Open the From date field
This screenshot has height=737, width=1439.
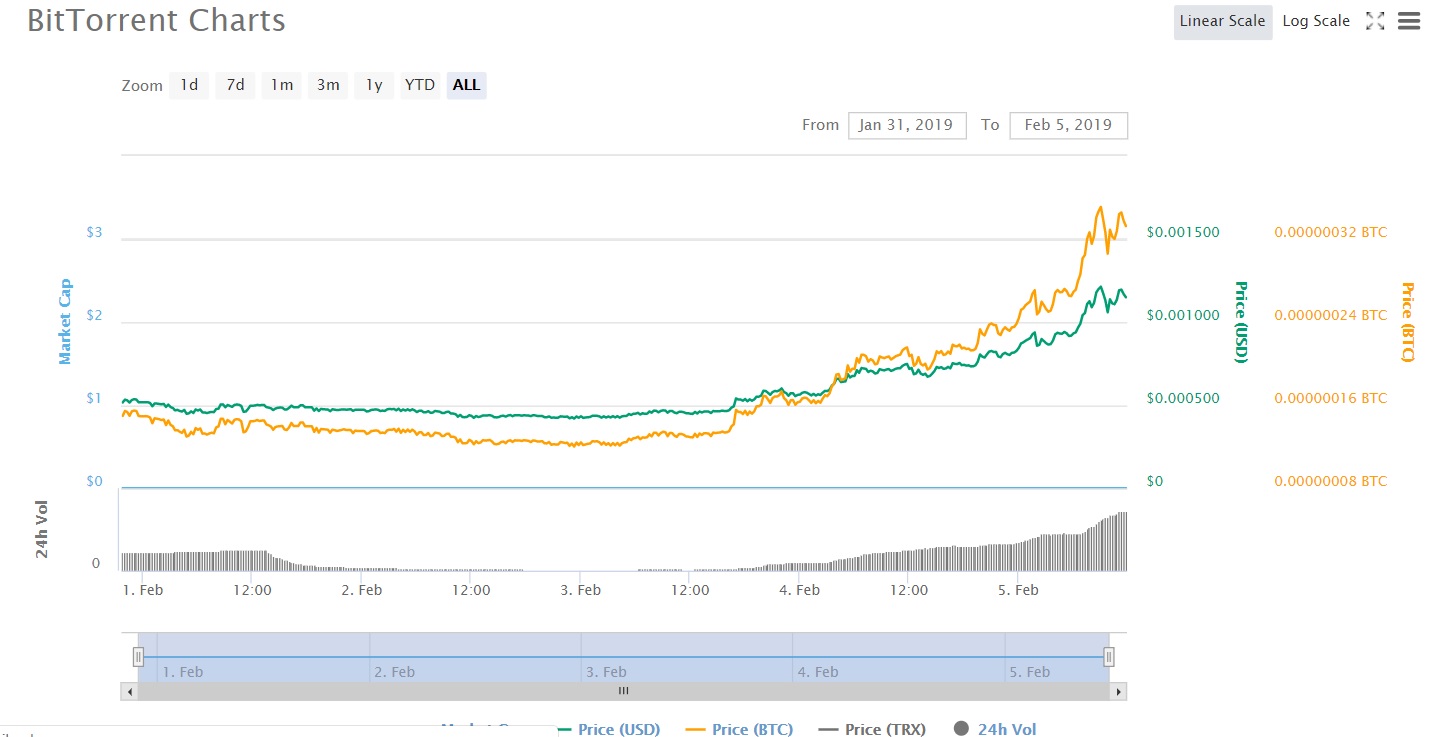[x=907, y=125]
